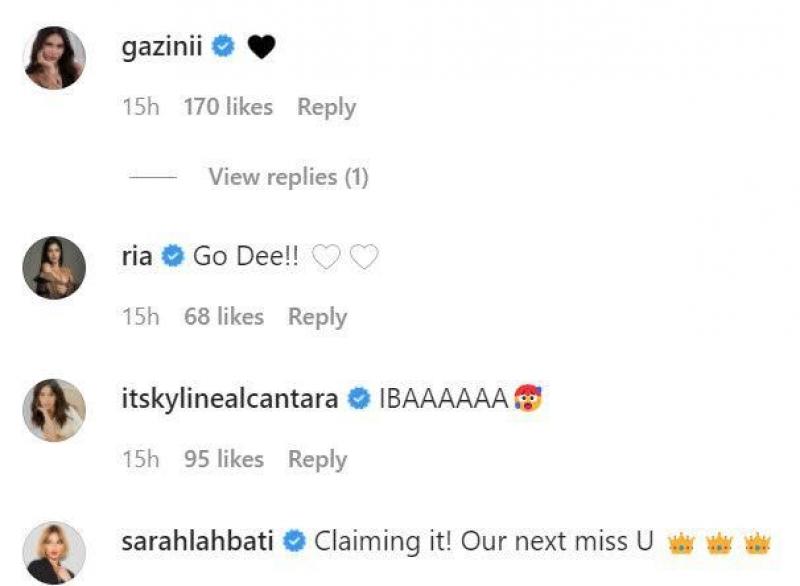
Task: Reply to gazinii's comment
Action: 325,106
